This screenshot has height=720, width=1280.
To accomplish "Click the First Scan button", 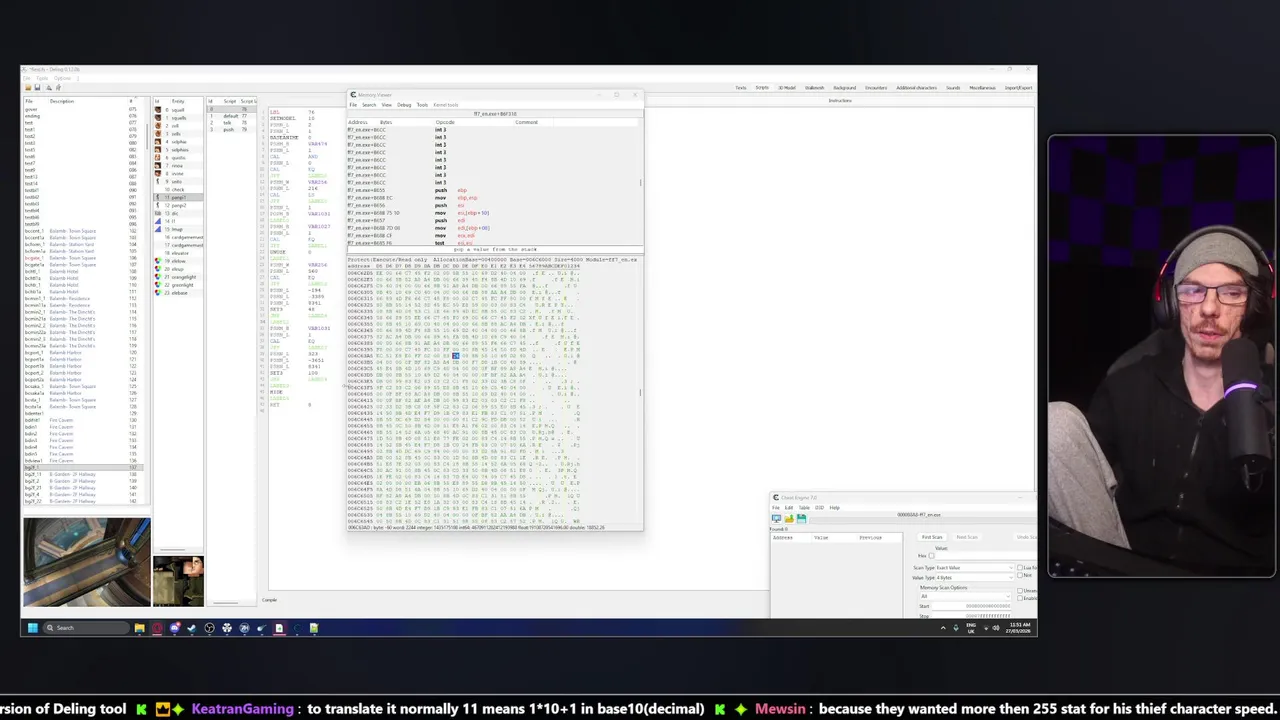I will [x=932, y=537].
